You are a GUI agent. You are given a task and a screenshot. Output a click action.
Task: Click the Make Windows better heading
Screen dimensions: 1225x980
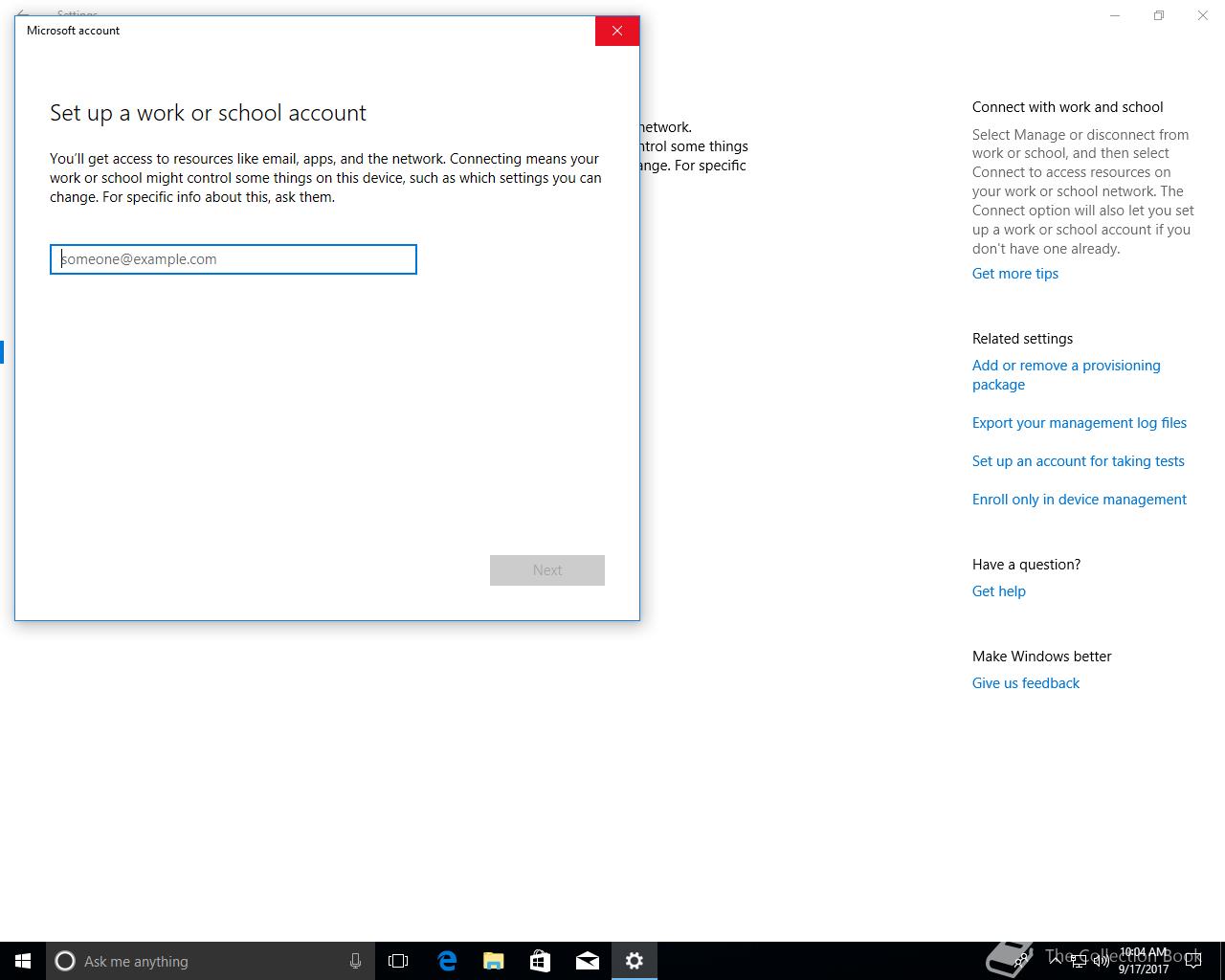tap(1042, 657)
